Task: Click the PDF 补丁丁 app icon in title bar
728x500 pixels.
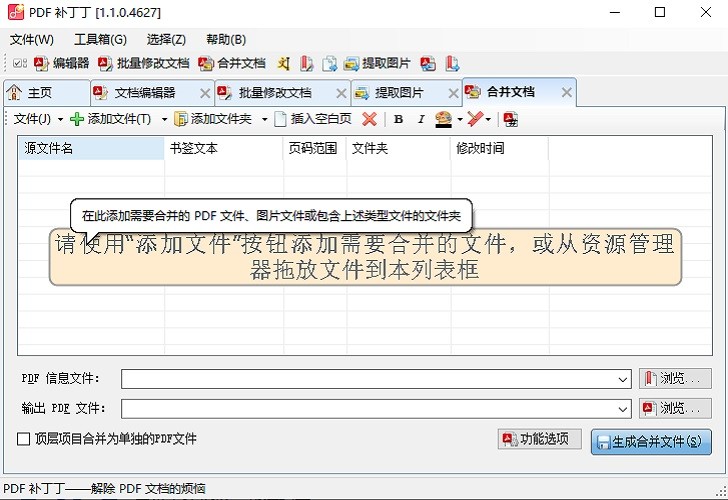Action: click(x=16, y=12)
